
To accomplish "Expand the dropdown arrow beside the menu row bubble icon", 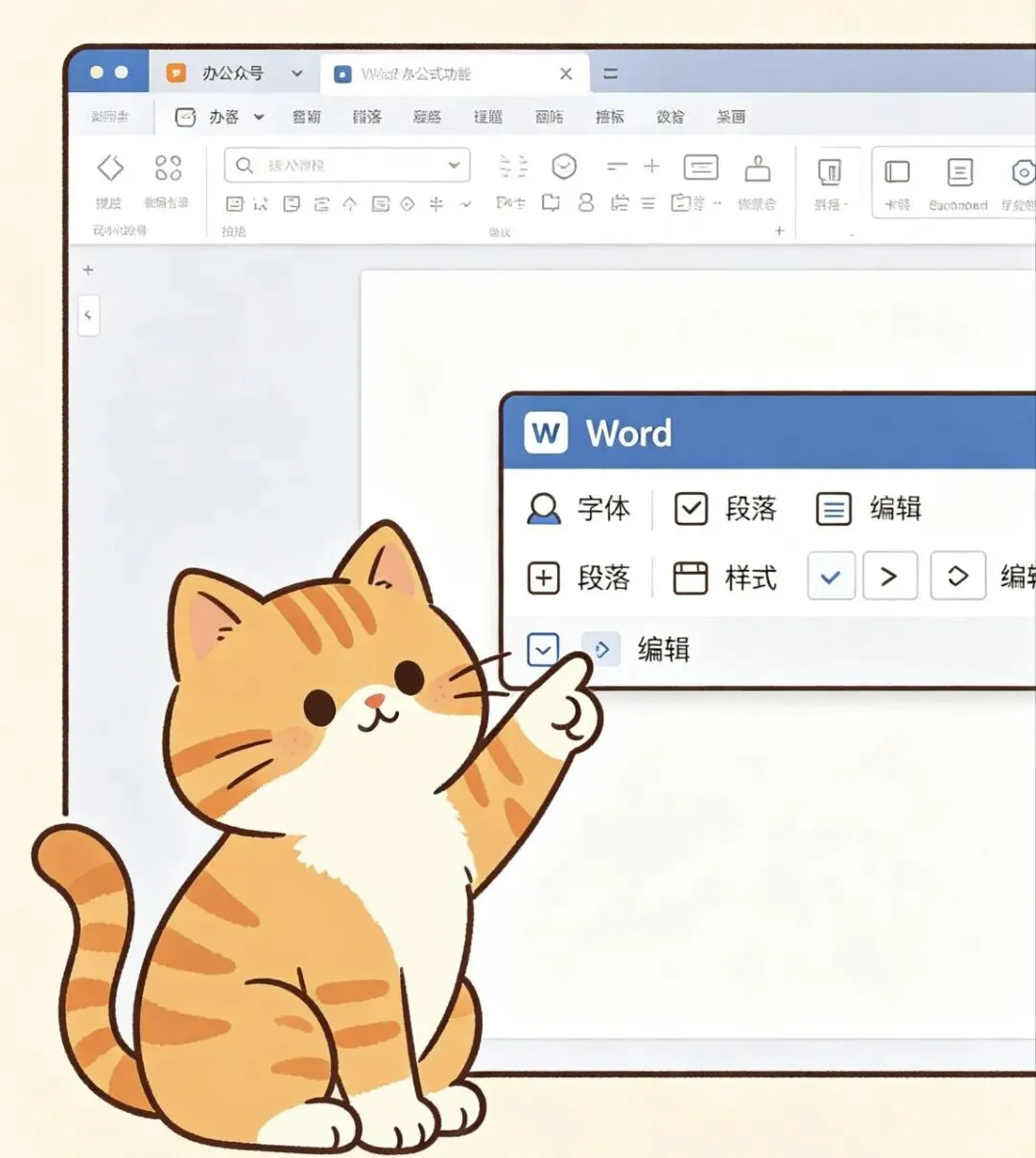I will tap(259, 117).
